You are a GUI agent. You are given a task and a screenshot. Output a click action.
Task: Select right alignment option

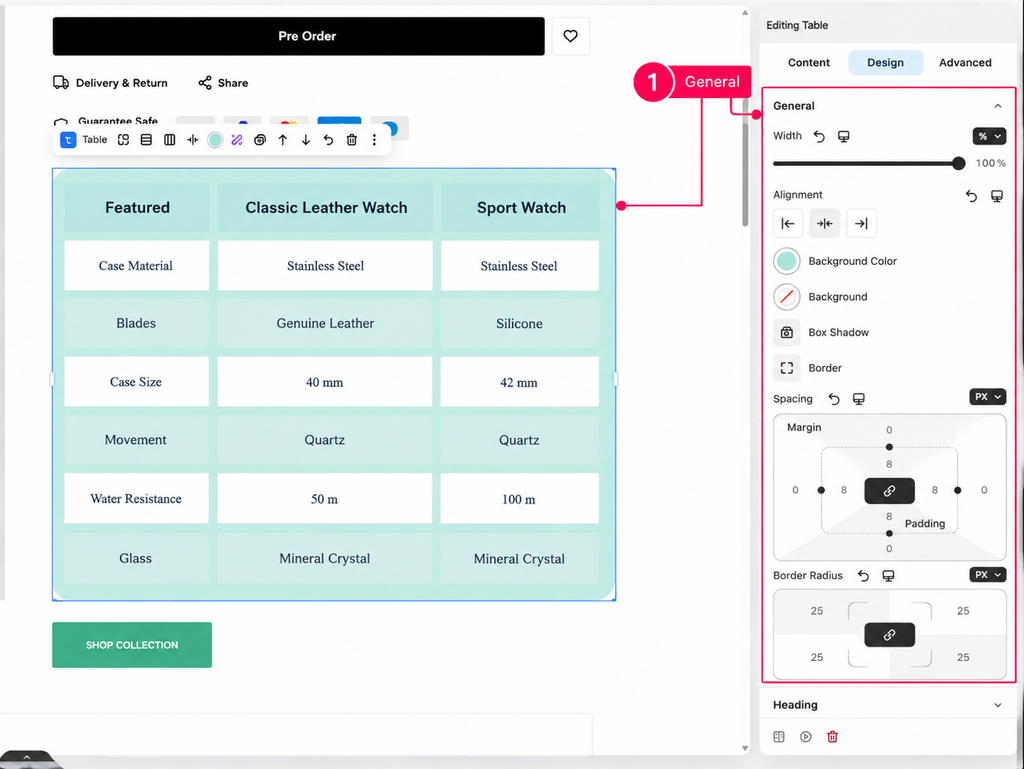861,223
